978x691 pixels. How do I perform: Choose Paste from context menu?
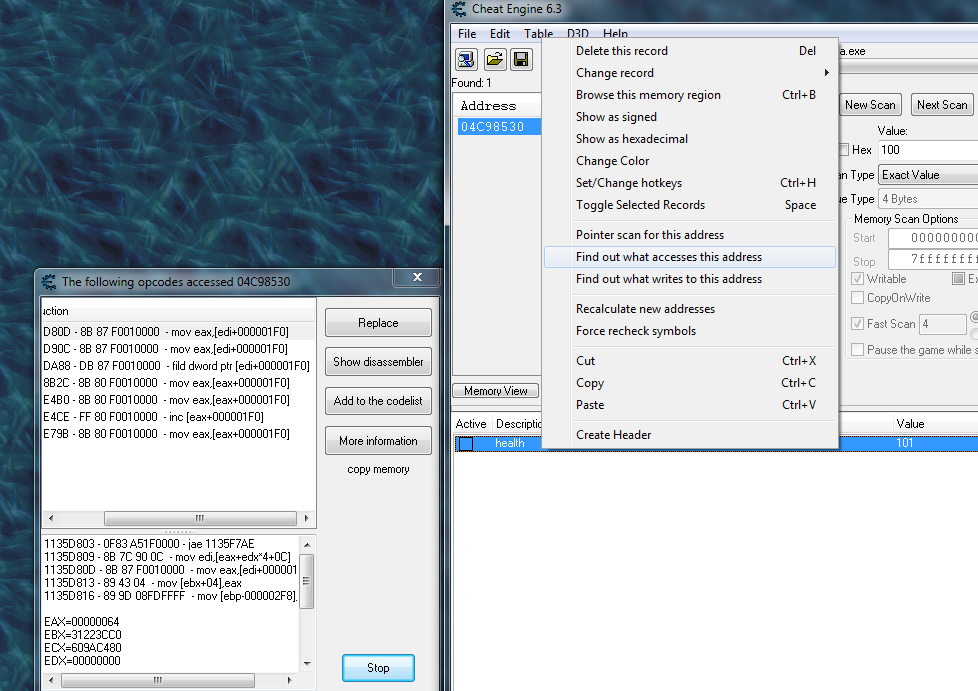pyautogui.click(x=690, y=405)
